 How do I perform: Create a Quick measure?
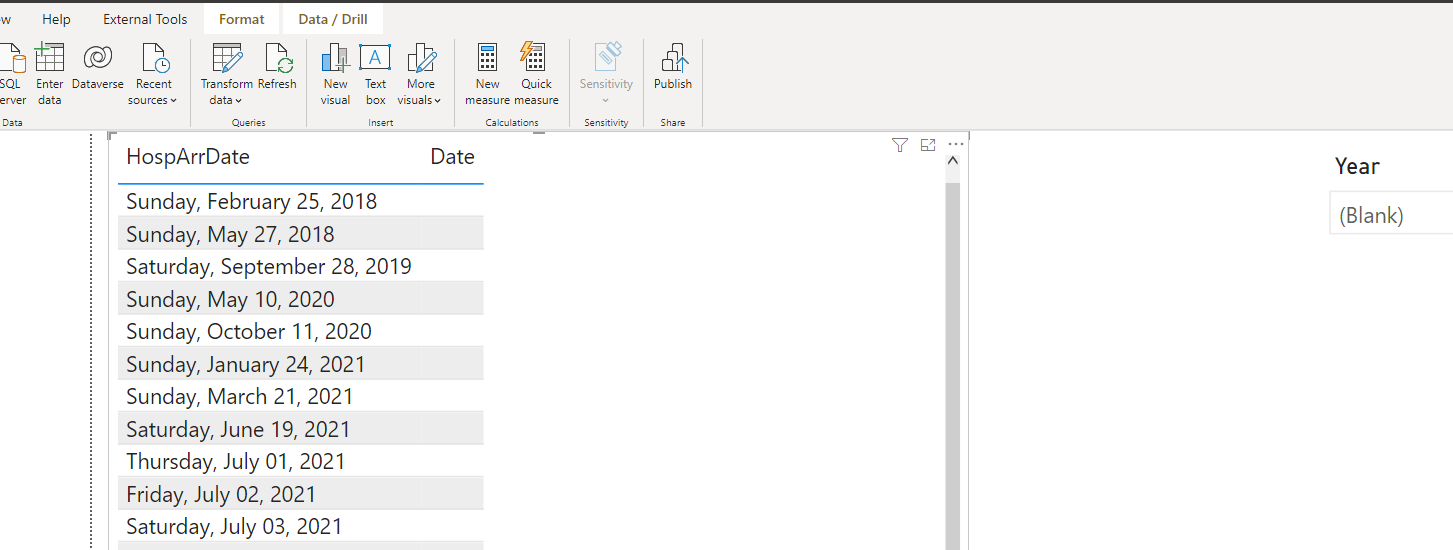point(536,73)
